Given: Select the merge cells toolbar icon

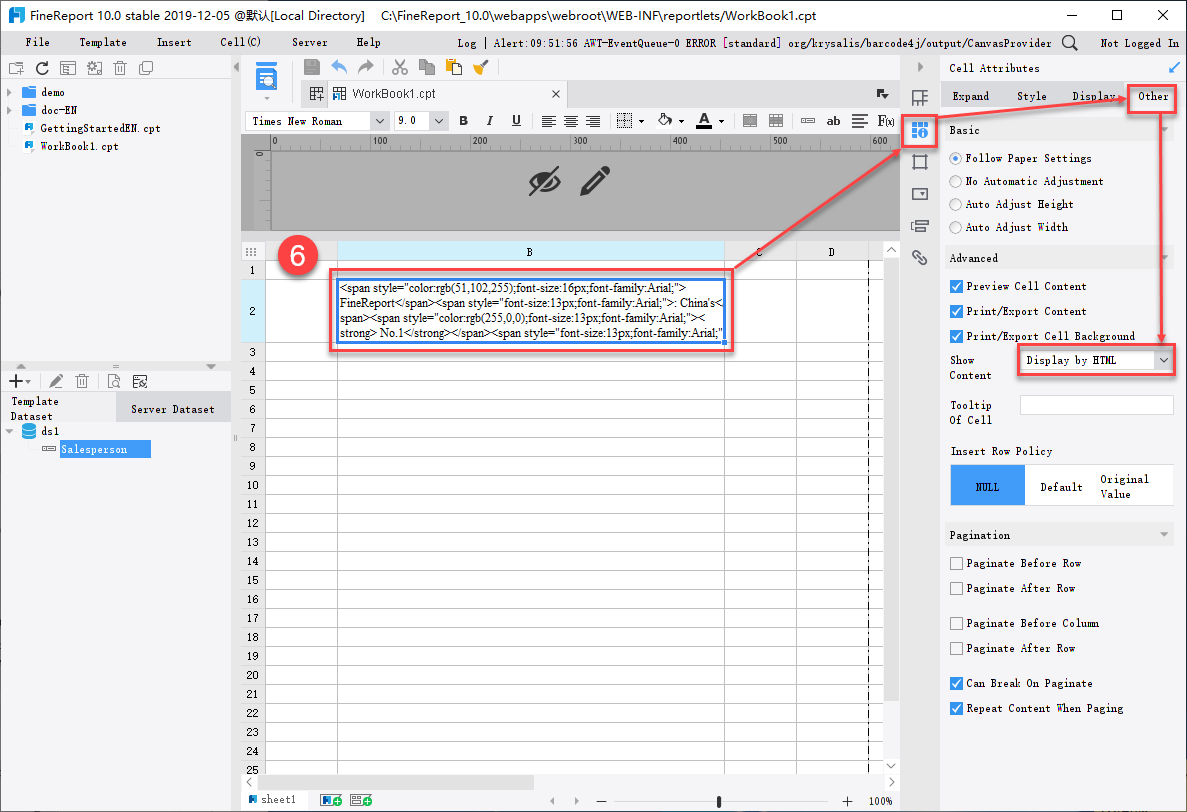Looking at the screenshot, I should [750, 120].
